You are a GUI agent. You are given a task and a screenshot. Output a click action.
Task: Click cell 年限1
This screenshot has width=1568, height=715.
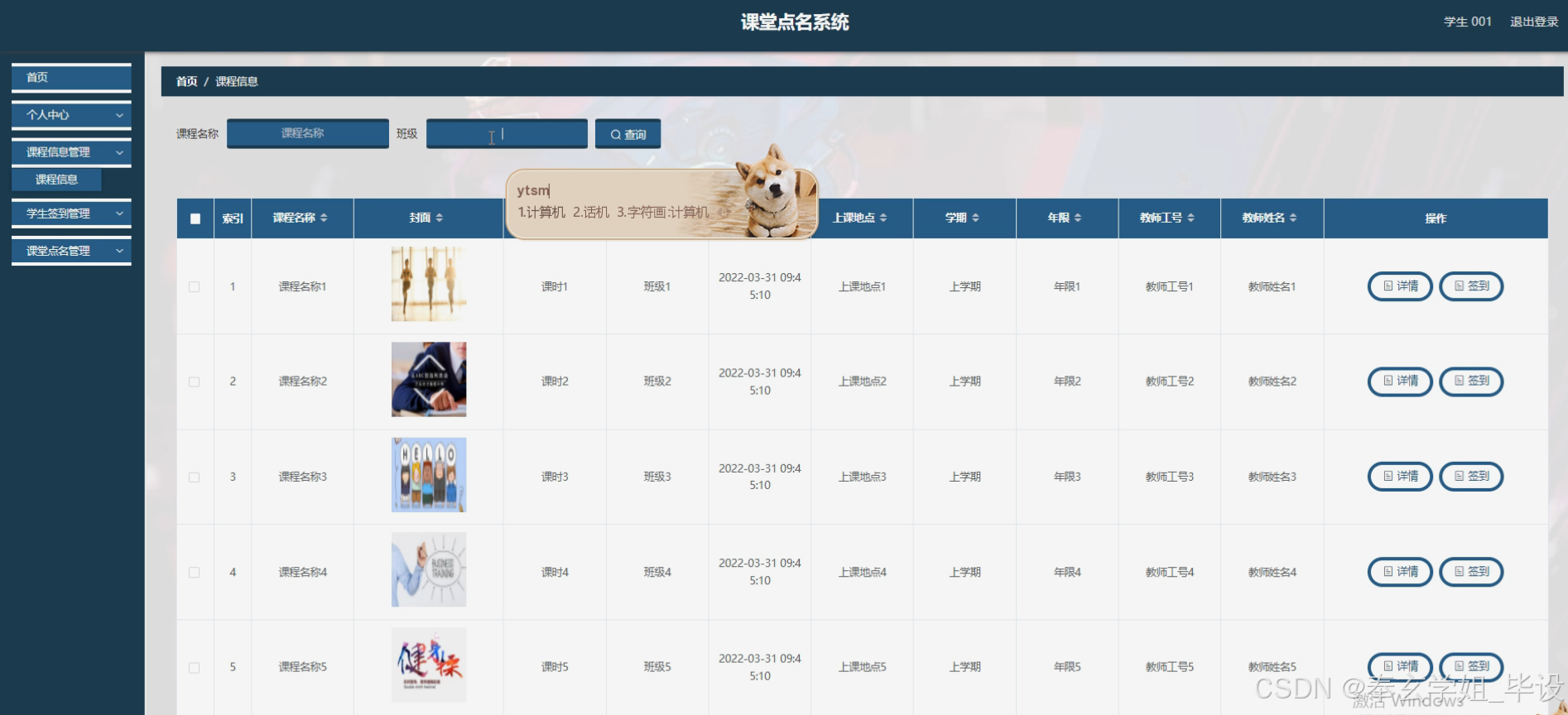pos(1067,287)
